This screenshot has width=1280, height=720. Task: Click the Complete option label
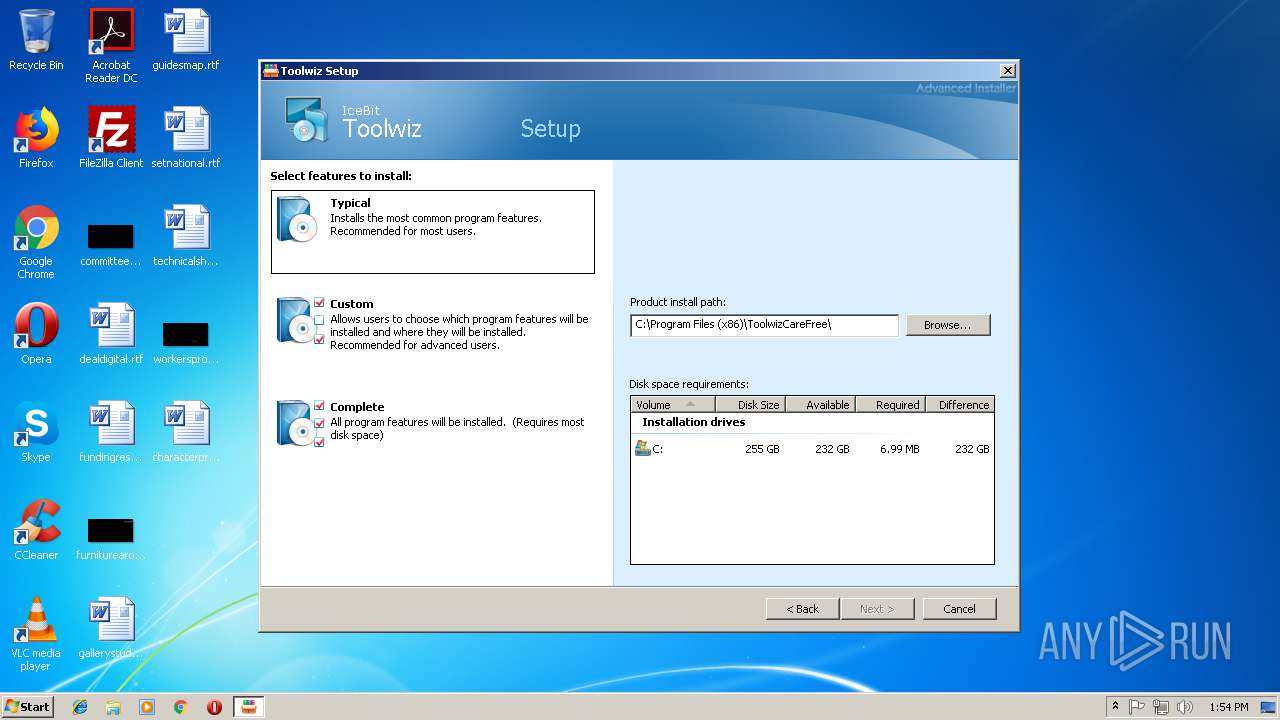[357, 407]
